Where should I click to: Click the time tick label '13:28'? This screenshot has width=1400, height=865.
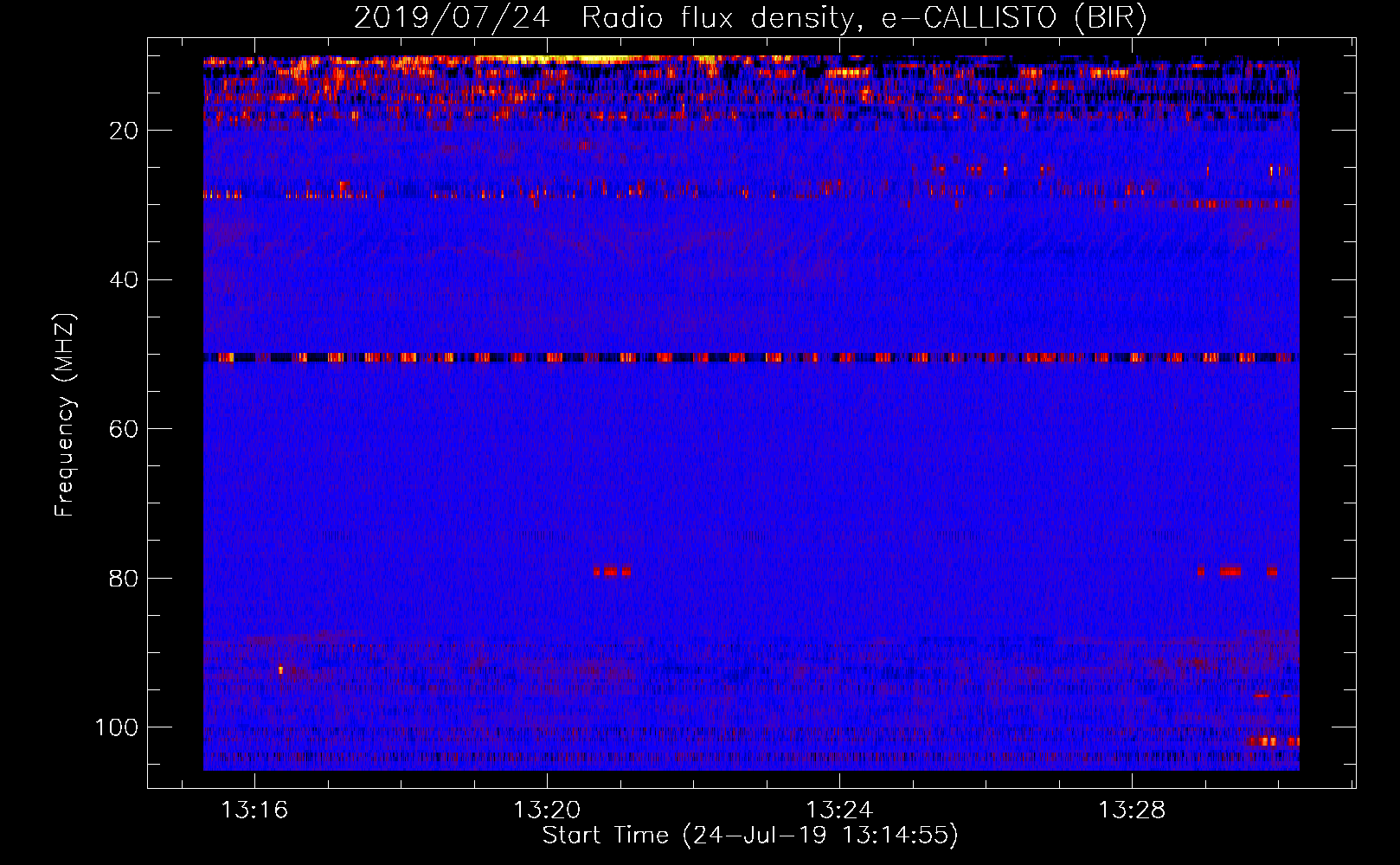click(x=1132, y=811)
